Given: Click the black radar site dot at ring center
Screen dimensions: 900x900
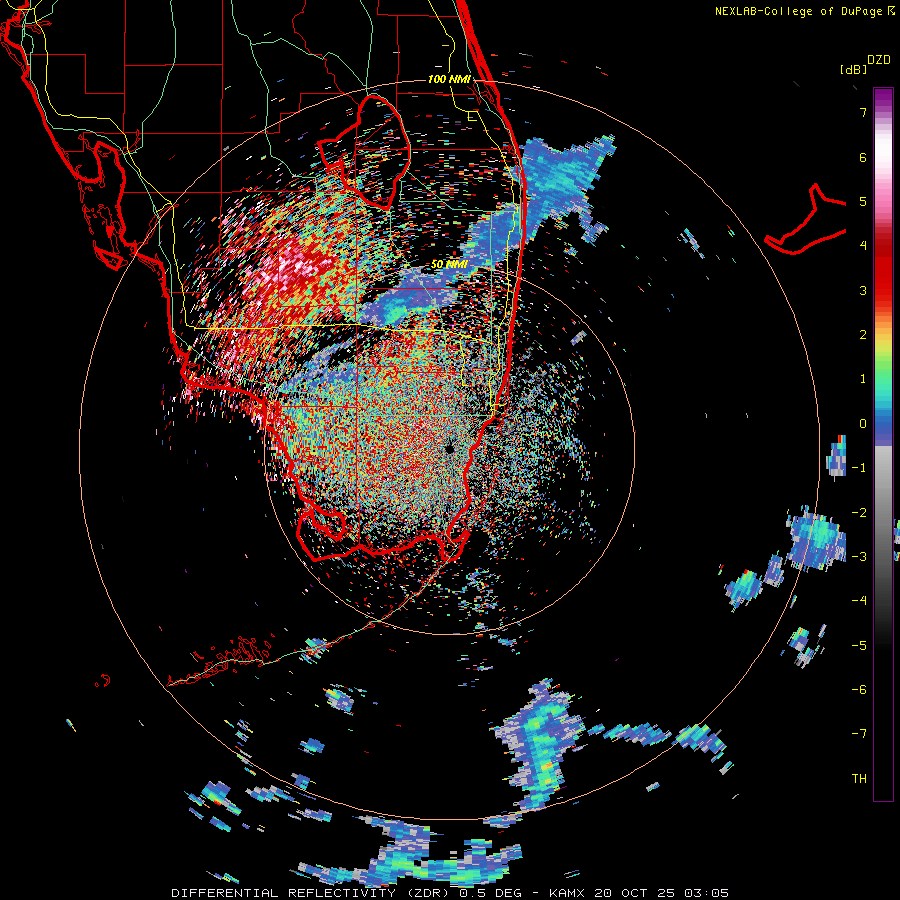Looking at the screenshot, I should pos(449,449).
